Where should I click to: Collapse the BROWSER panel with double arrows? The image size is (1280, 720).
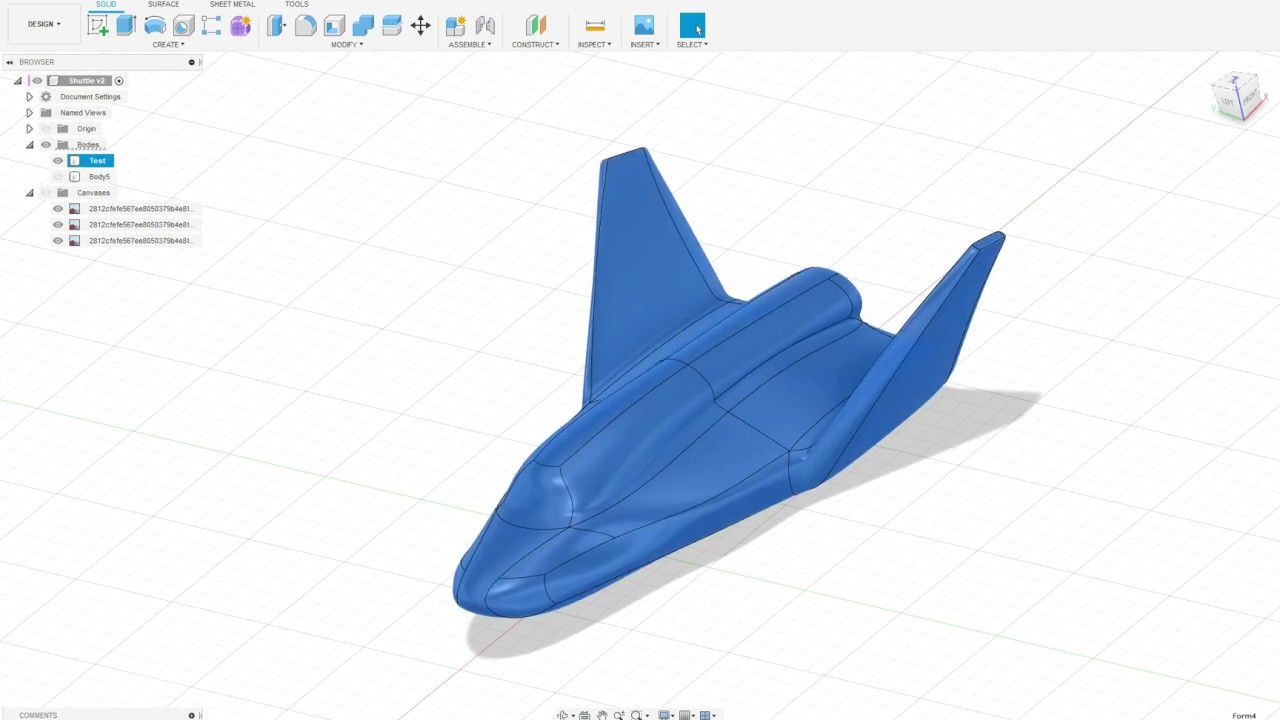[10, 62]
